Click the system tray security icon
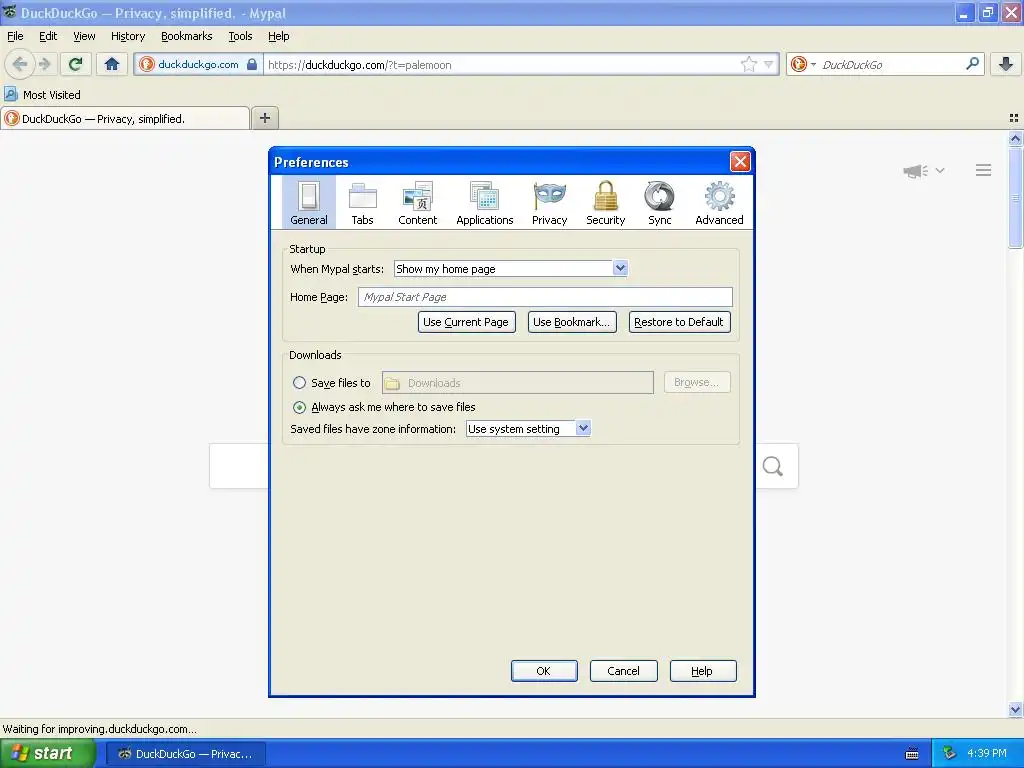Viewport: 1024px width, 768px height. [950, 754]
